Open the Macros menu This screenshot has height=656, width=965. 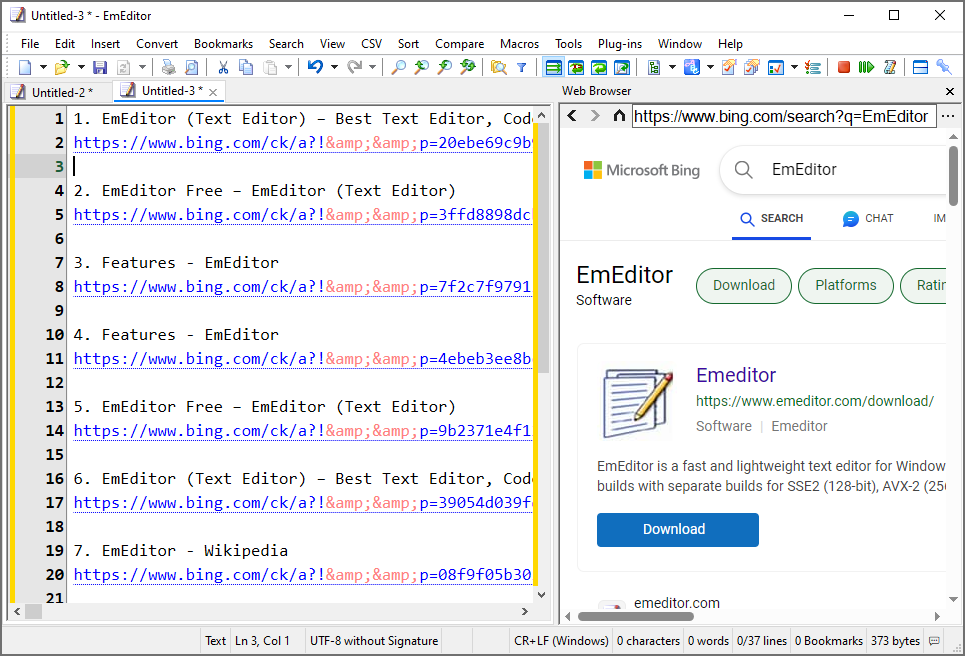pyautogui.click(x=519, y=44)
